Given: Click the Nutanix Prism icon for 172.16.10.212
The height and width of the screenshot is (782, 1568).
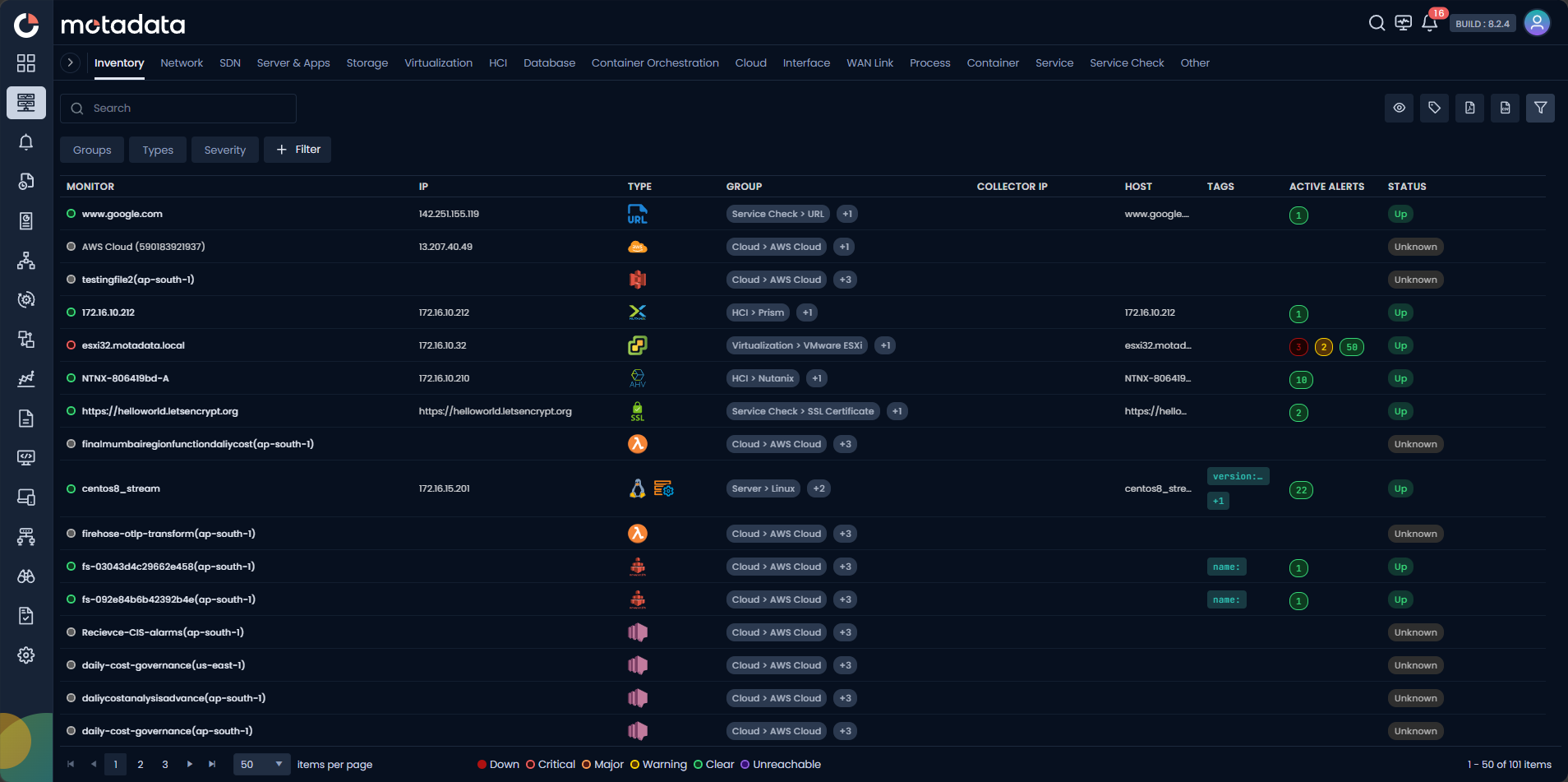Looking at the screenshot, I should [x=638, y=312].
